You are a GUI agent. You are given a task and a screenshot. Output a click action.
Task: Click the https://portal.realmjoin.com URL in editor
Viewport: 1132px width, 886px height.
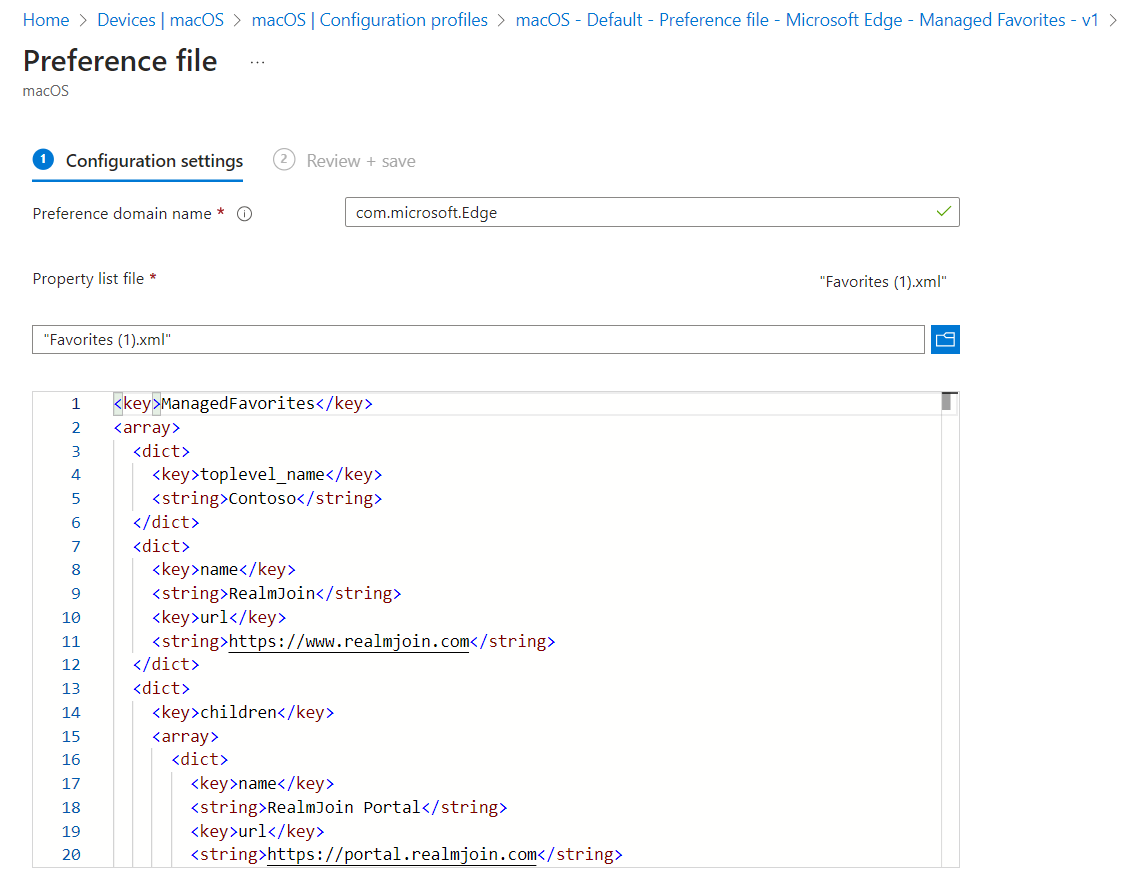(402, 854)
